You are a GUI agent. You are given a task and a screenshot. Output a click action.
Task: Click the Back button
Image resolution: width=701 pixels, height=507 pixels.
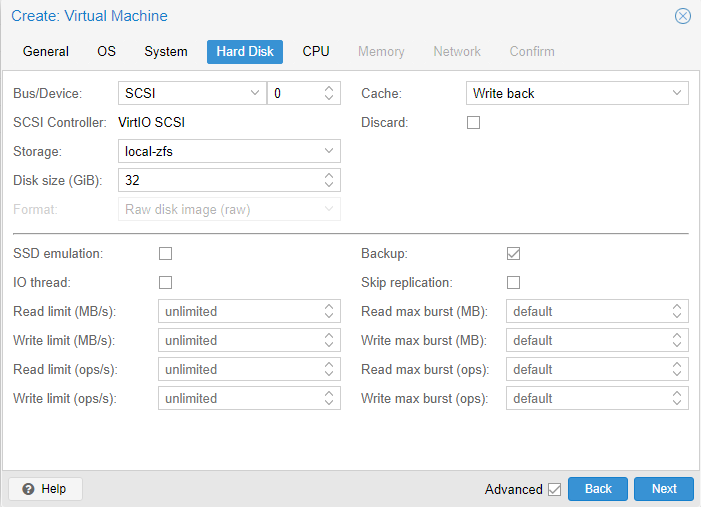coord(598,489)
